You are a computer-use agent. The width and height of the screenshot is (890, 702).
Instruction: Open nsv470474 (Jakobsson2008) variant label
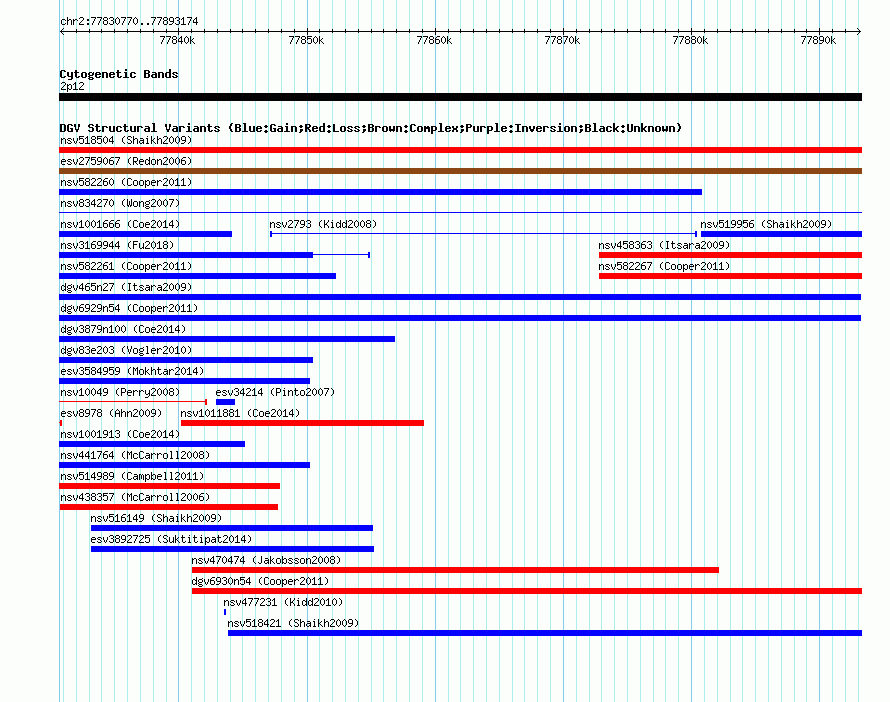(x=266, y=560)
